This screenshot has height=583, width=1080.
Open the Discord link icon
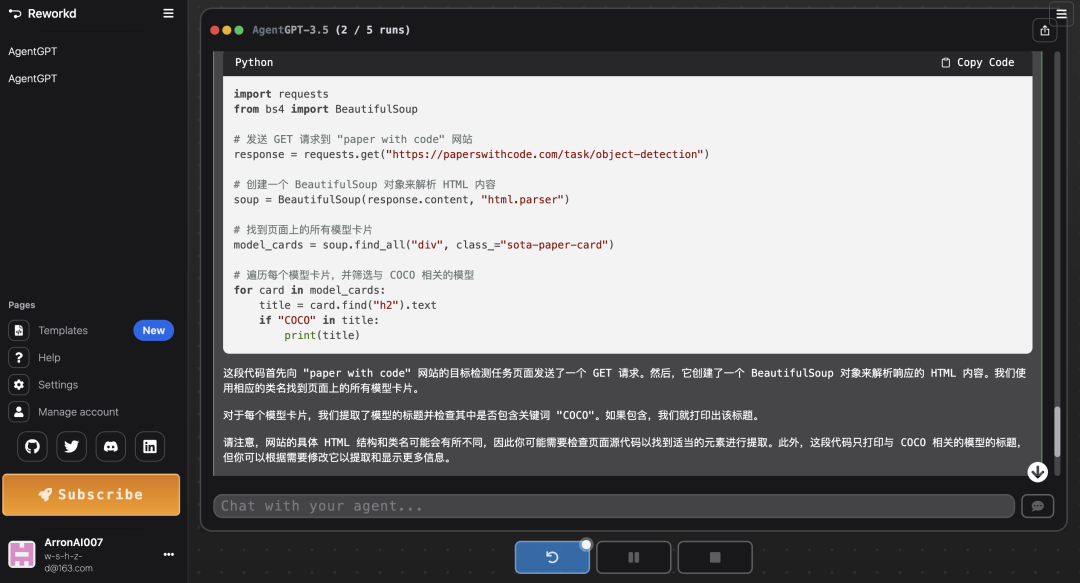pos(110,447)
